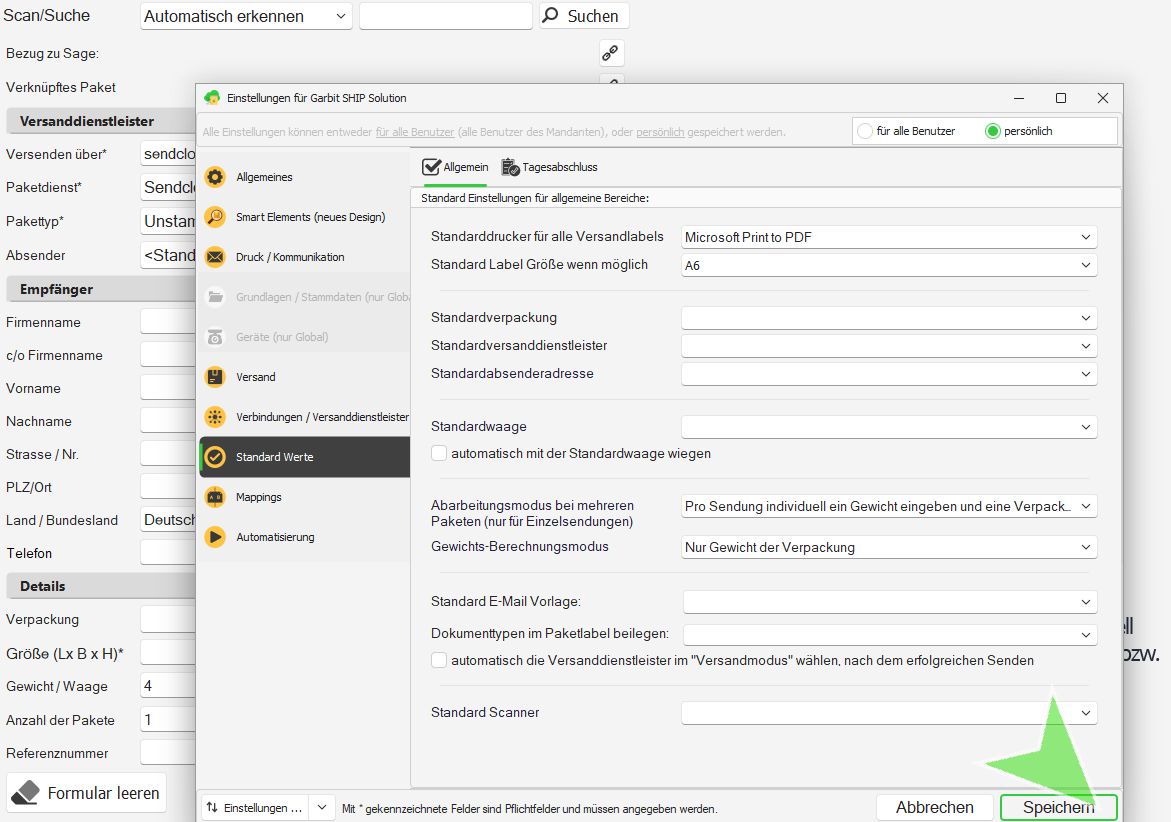The height and width of the screenshot is (822, 1171).
Task: Click the magnifier icon on Suchen button
Action: 550,16
